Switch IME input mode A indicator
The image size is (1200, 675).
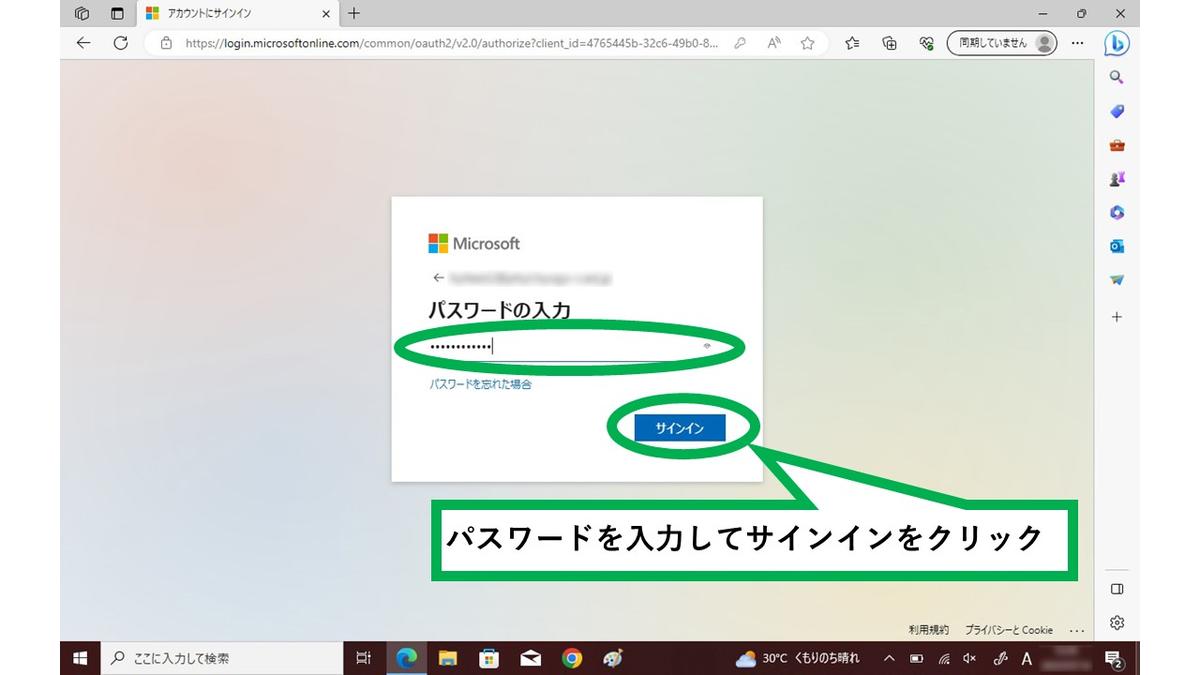[x=1026, y=658]
